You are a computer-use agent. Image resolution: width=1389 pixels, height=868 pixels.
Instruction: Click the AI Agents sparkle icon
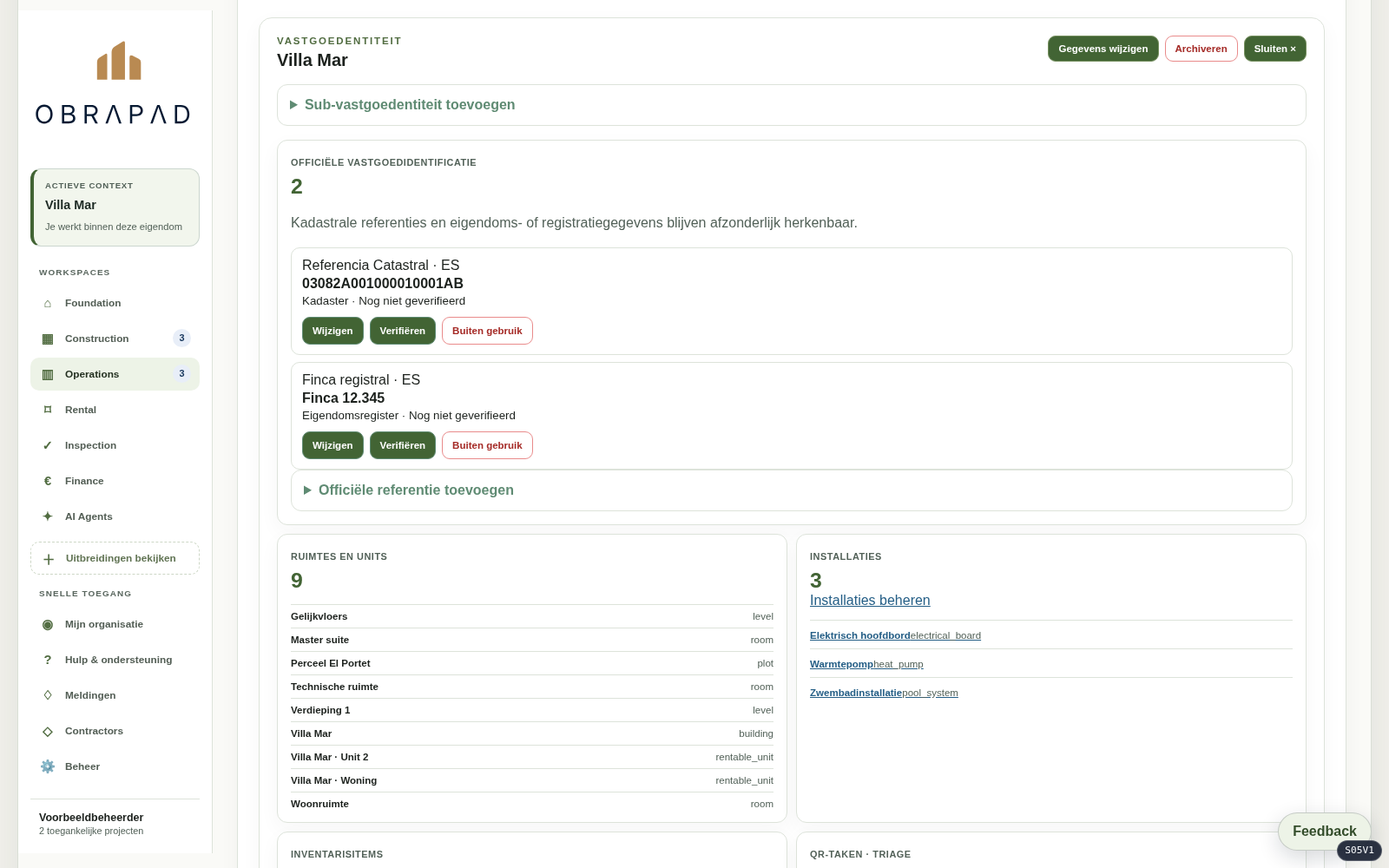[48, 516]
